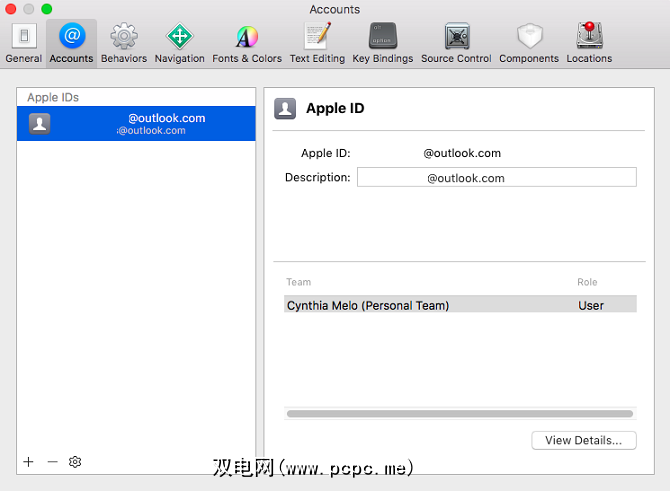Switch to Navigation preferences
Viewport: 670px width, 491px height.
[x=179, y=43]
